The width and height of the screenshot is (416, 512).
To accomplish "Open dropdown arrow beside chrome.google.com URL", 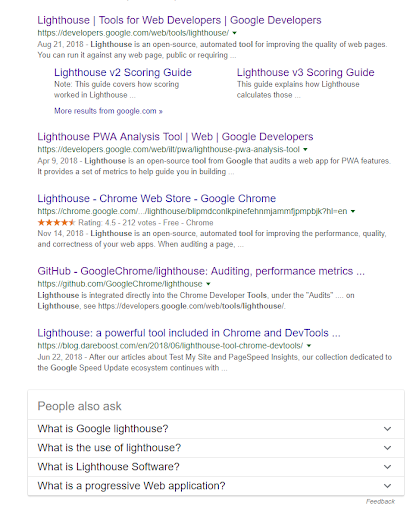I will click(x=353, y=211).
